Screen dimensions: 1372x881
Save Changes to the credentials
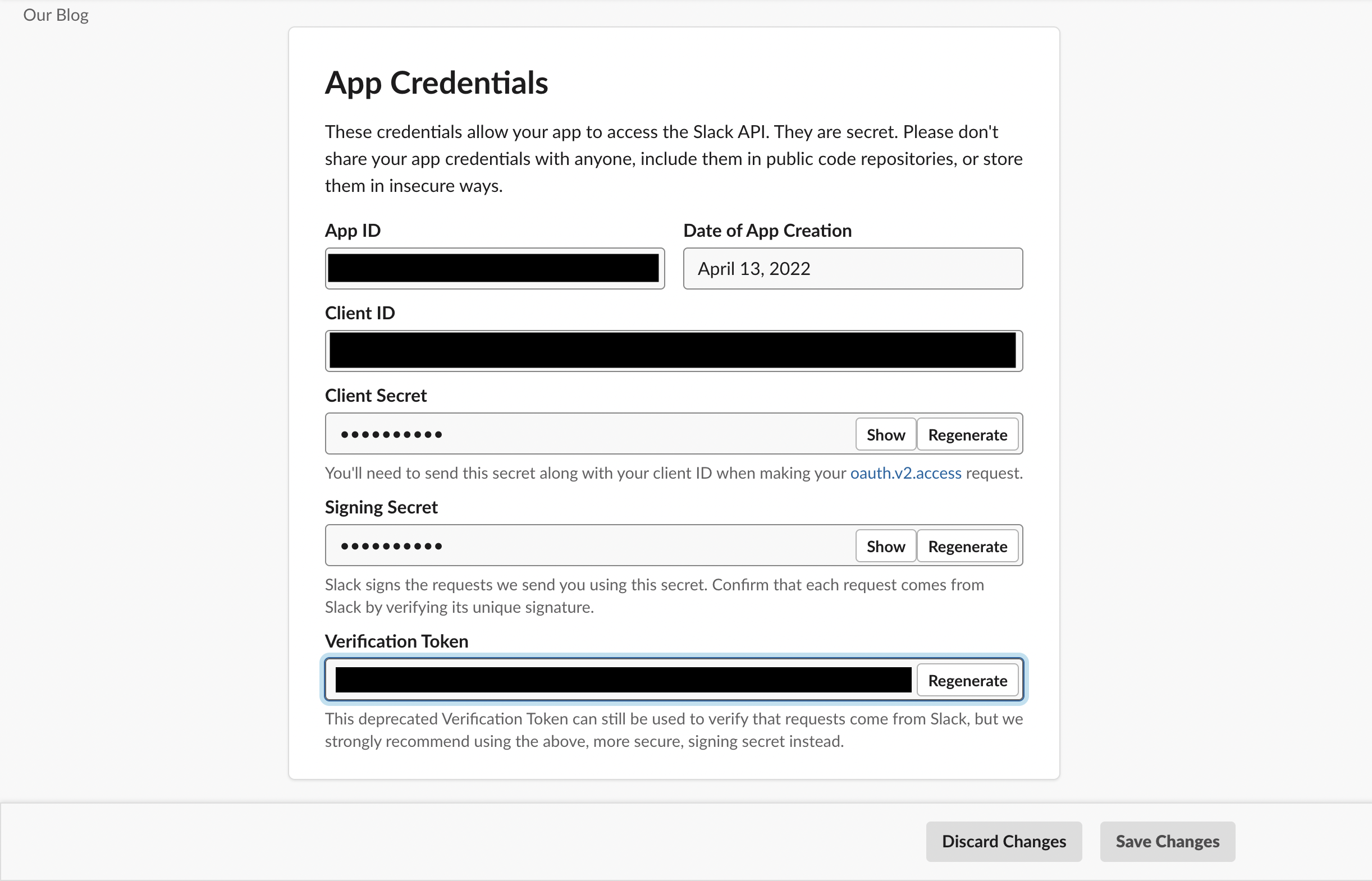1167,841
